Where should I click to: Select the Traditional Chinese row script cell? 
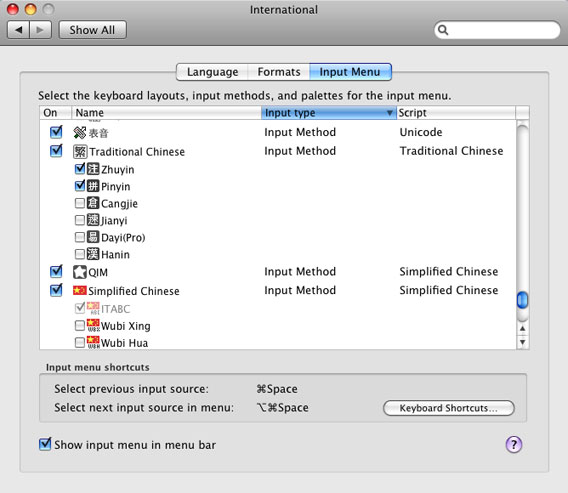(451, 151)
